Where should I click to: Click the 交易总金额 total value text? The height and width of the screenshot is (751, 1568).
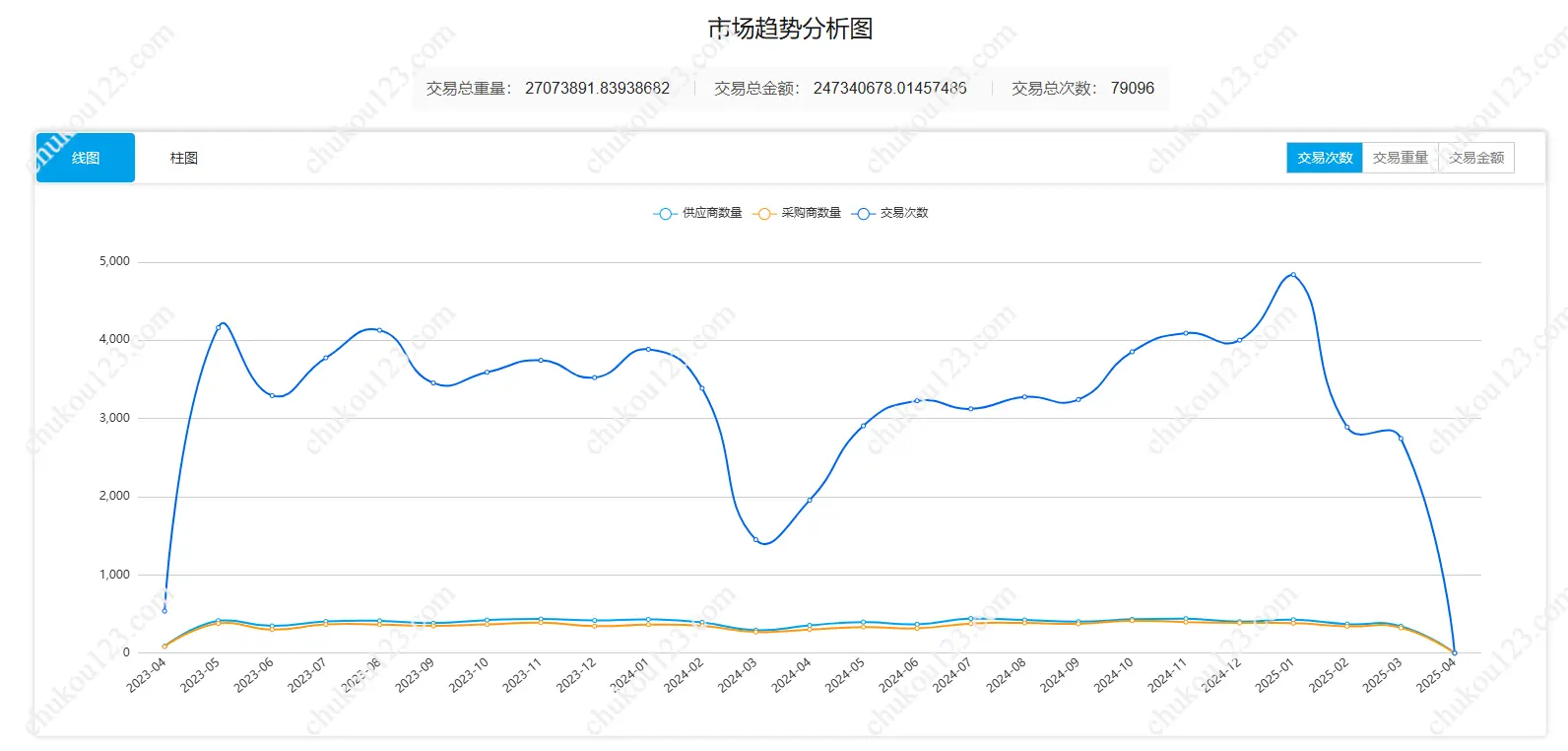889,89
